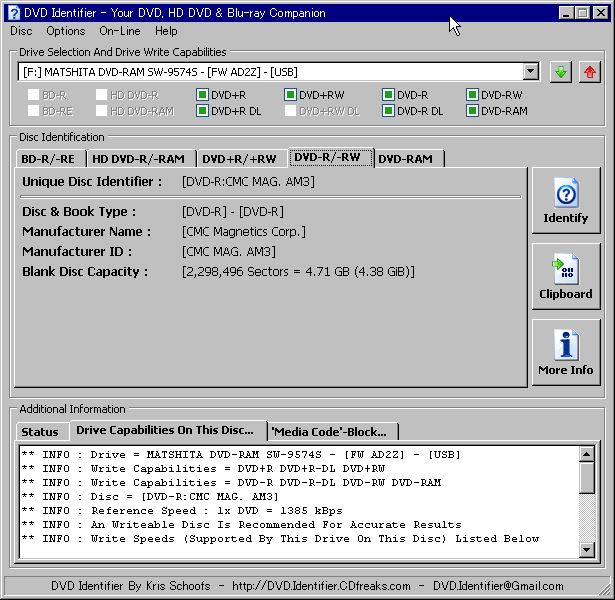Viewport: 615px width, 600px height.
Task: Click the DVD+R Write Capabilities log line
Action: 203,469
